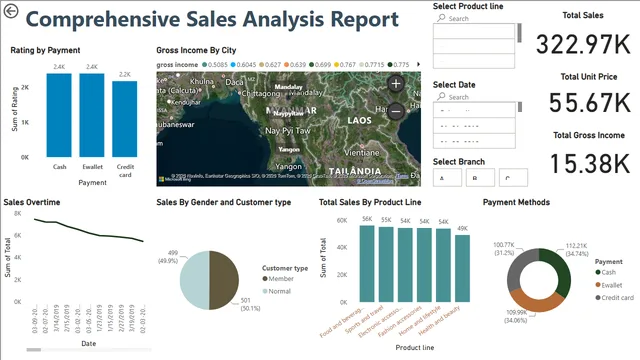Select the Home and lifestyle bar
Viewport: 640px width, 360px height.
pos(443,265)
